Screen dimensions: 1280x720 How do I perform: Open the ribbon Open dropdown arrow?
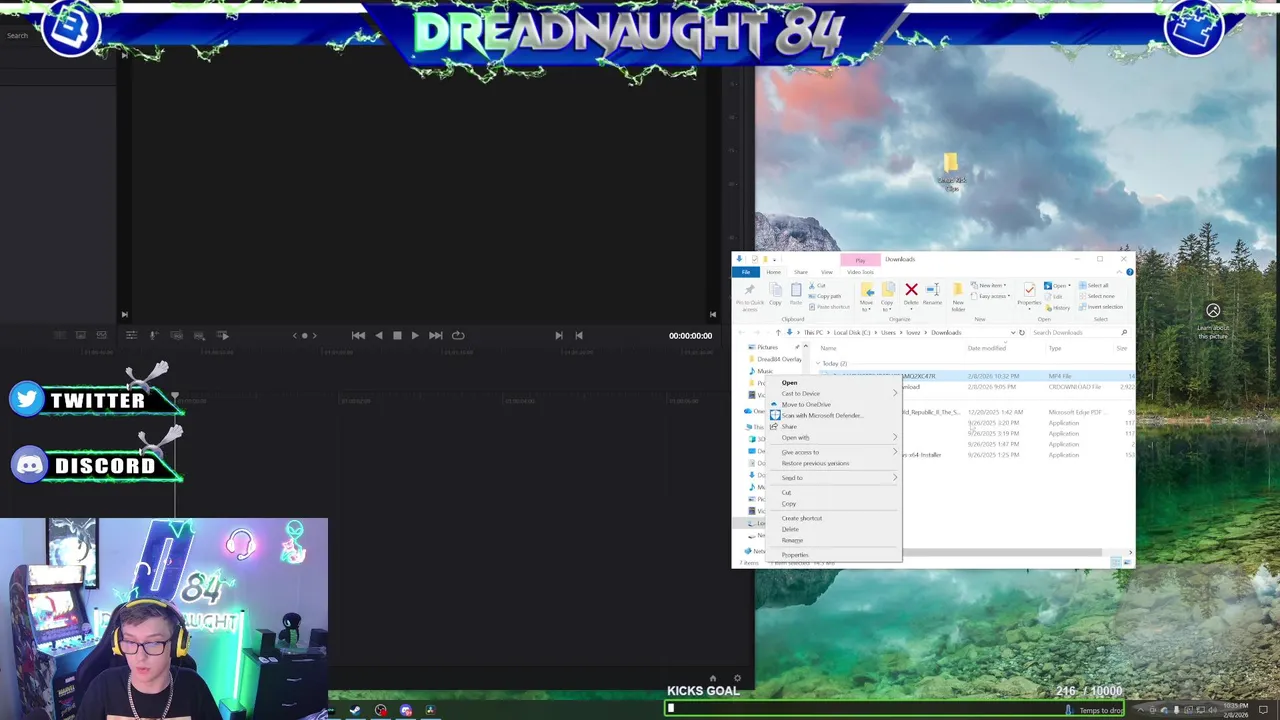click(x=1069, y=286)
